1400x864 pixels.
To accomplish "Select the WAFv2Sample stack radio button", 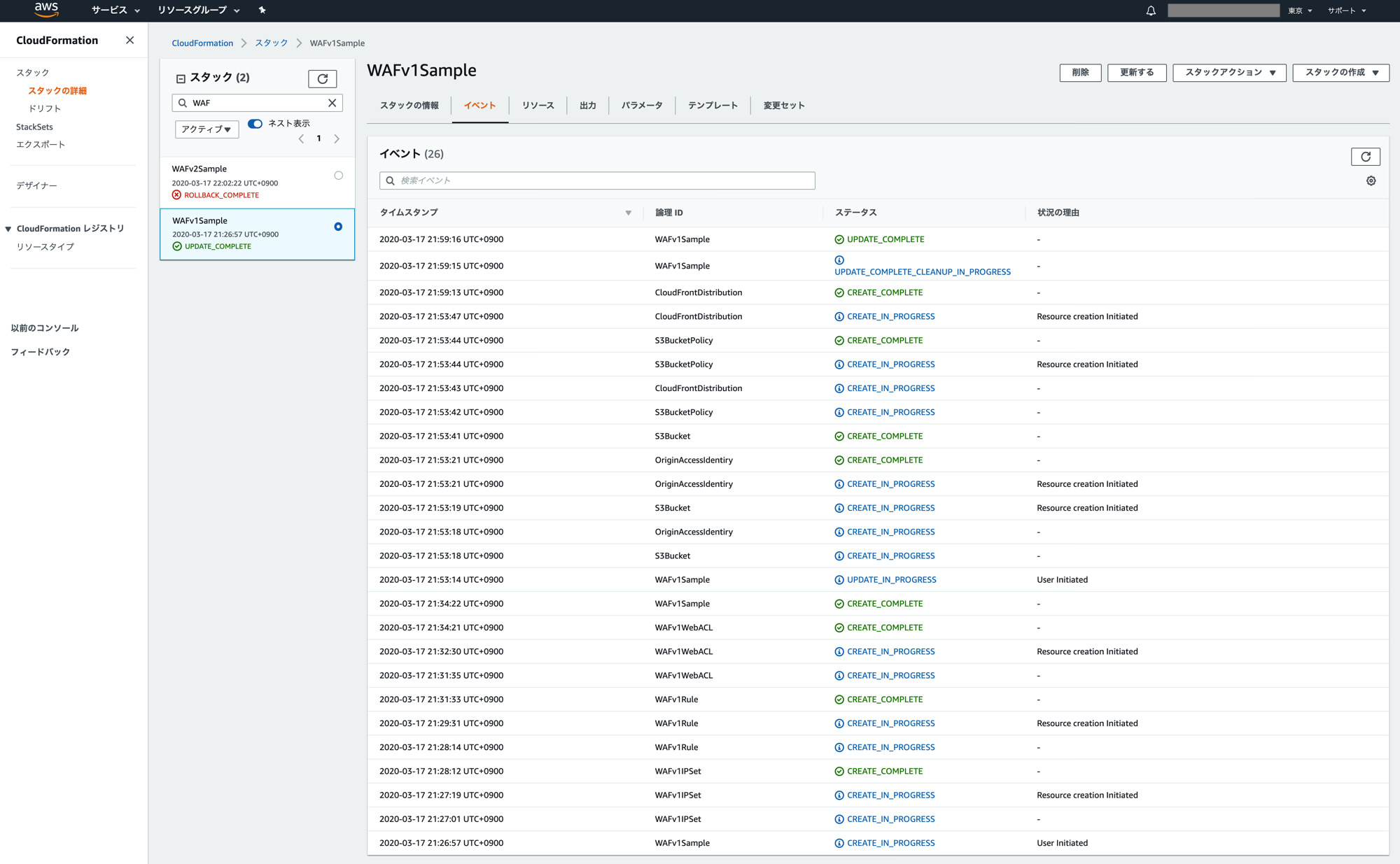I will pos(338,176).
